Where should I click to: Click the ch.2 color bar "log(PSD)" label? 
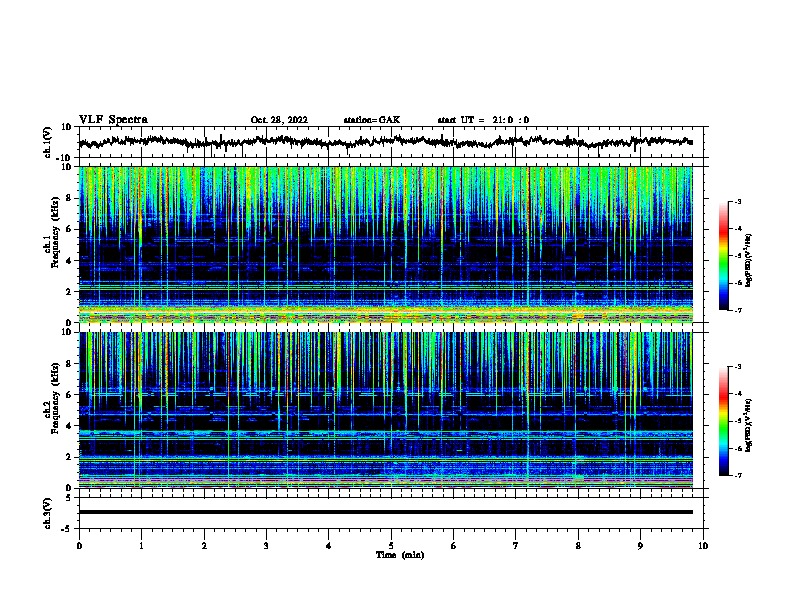[749, 426]
